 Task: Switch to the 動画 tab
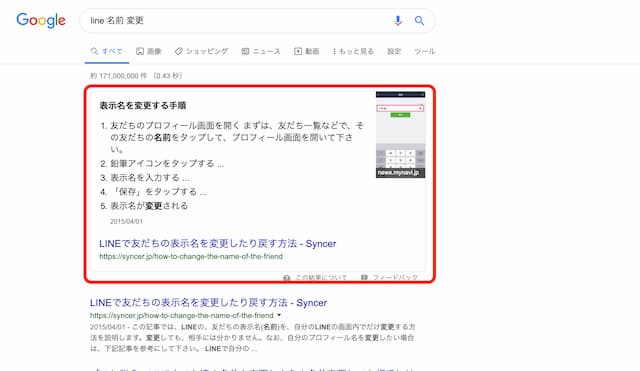(307, 51)
